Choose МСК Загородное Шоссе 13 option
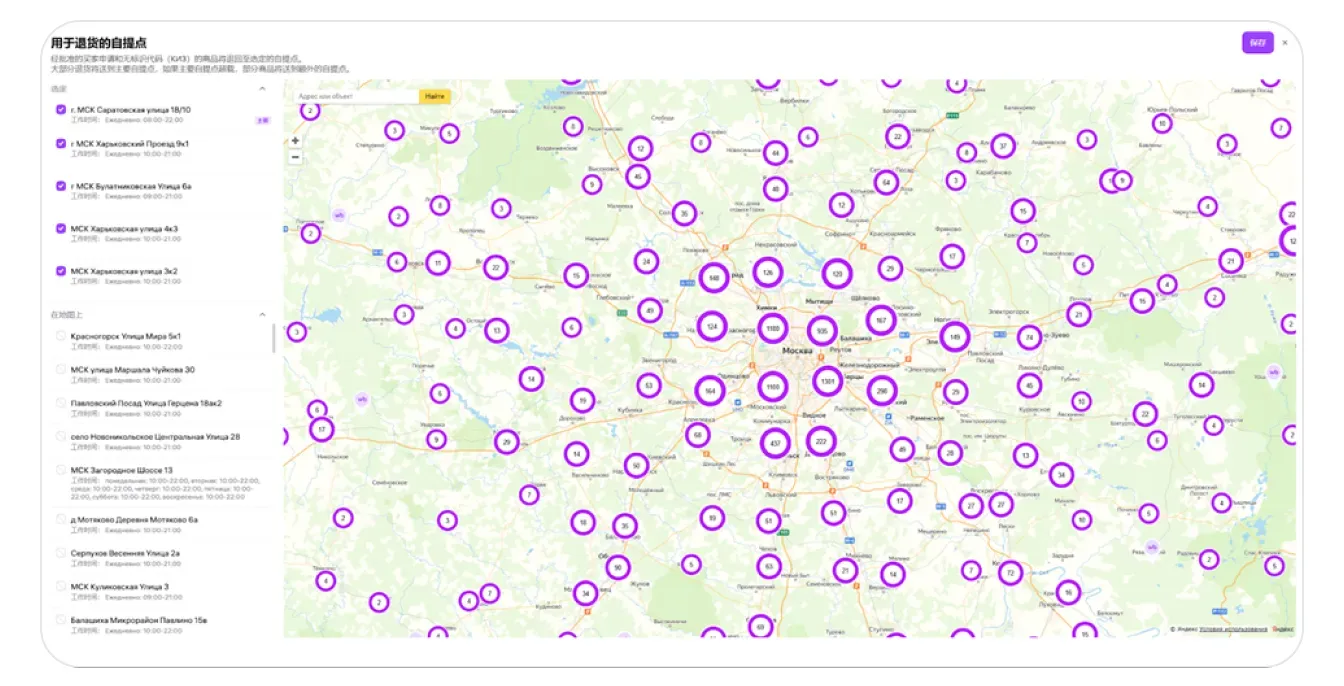Screen dimensions: 1344x686 coord(62,470)
